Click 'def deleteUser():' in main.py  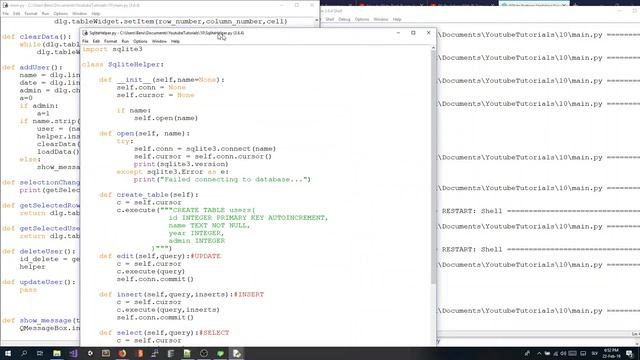point(39,251)
